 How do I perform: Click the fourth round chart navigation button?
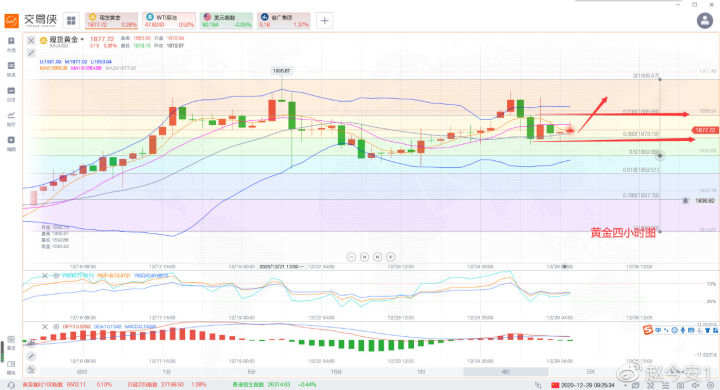click(390, 257)
